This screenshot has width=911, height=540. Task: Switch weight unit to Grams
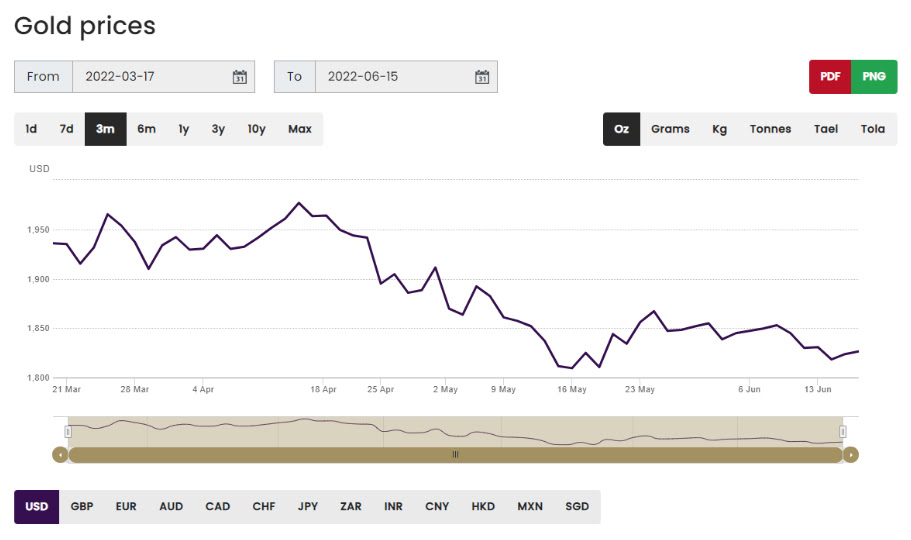tap(670, 129)
